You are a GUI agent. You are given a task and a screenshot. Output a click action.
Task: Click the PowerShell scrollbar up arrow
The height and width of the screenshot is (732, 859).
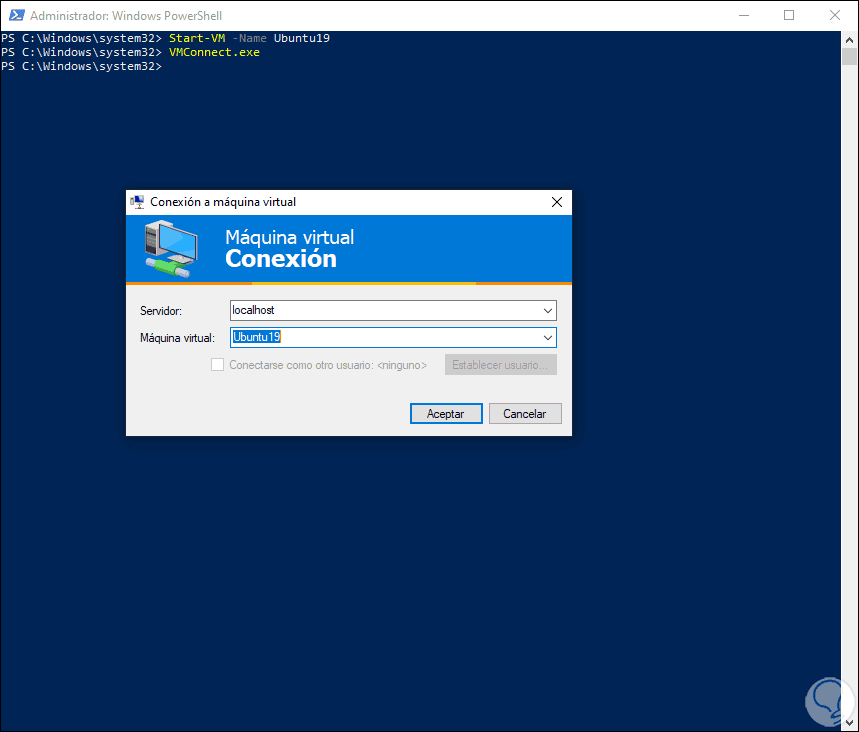pos(849,39)
